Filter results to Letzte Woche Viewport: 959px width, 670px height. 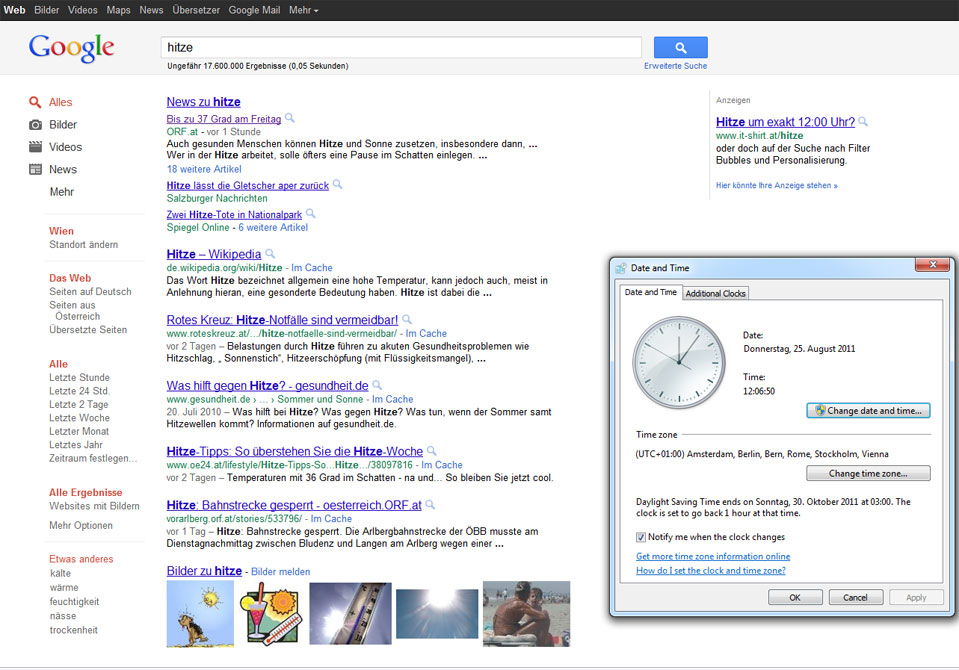coord(80,418)
